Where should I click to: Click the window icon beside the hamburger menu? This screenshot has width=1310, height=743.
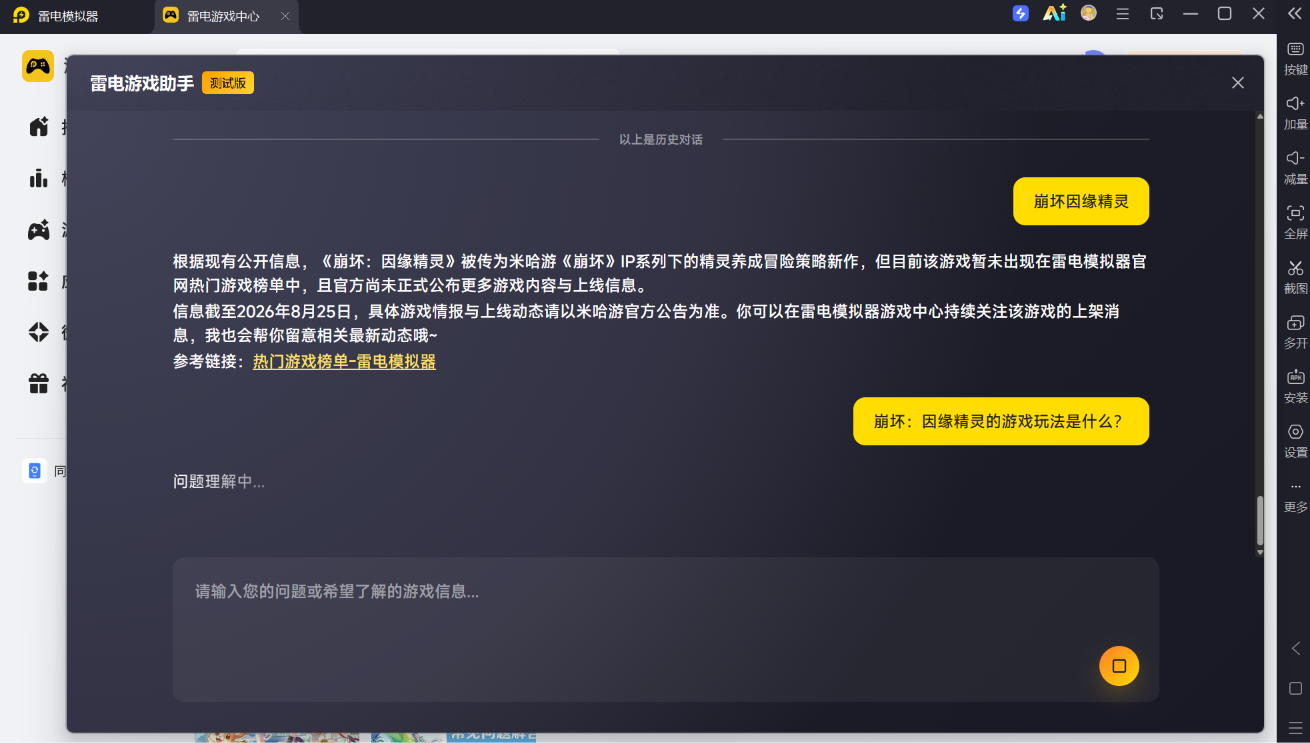coord(1157,14)
